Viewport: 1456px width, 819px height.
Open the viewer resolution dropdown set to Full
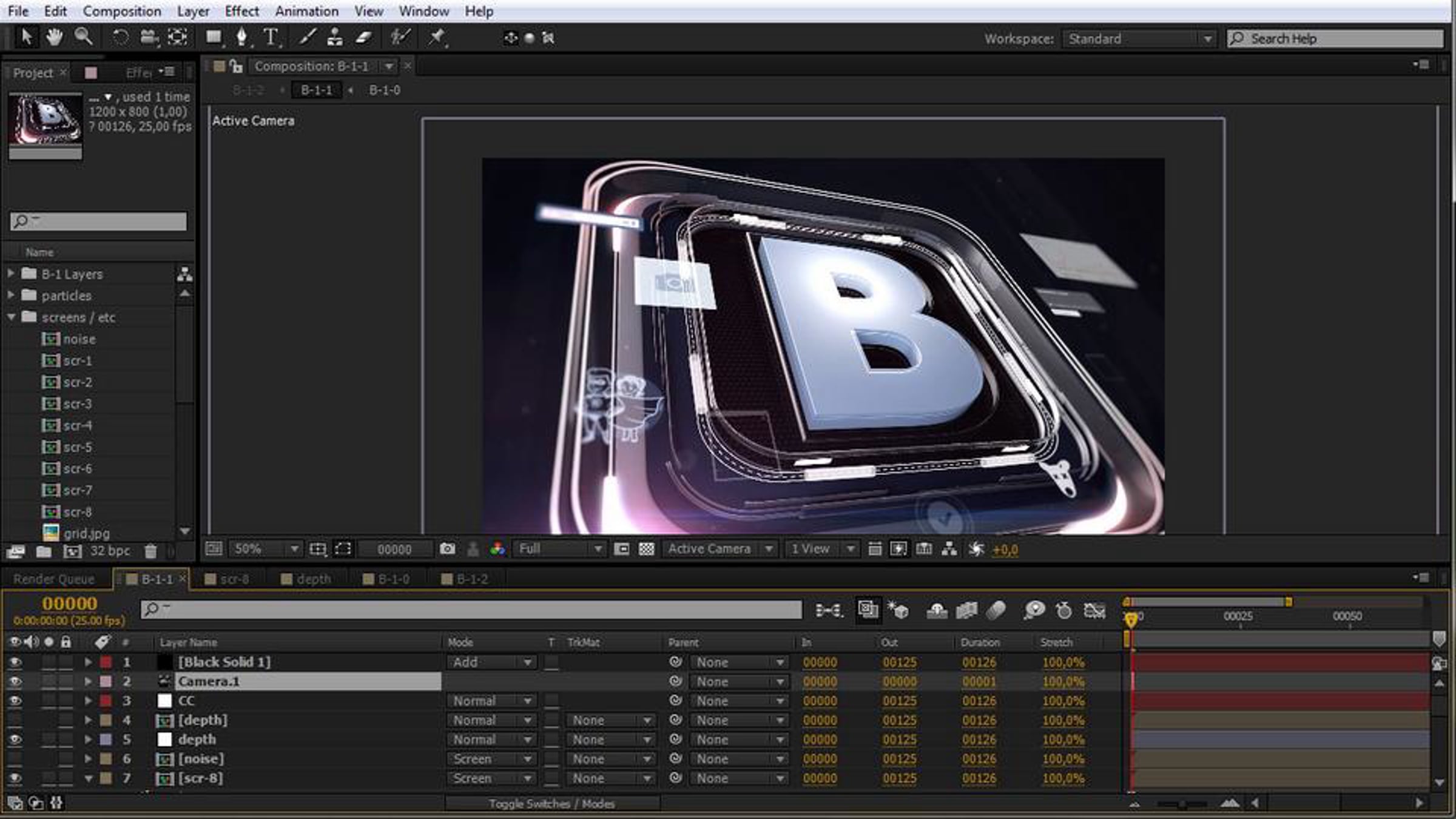coord(559,549)
